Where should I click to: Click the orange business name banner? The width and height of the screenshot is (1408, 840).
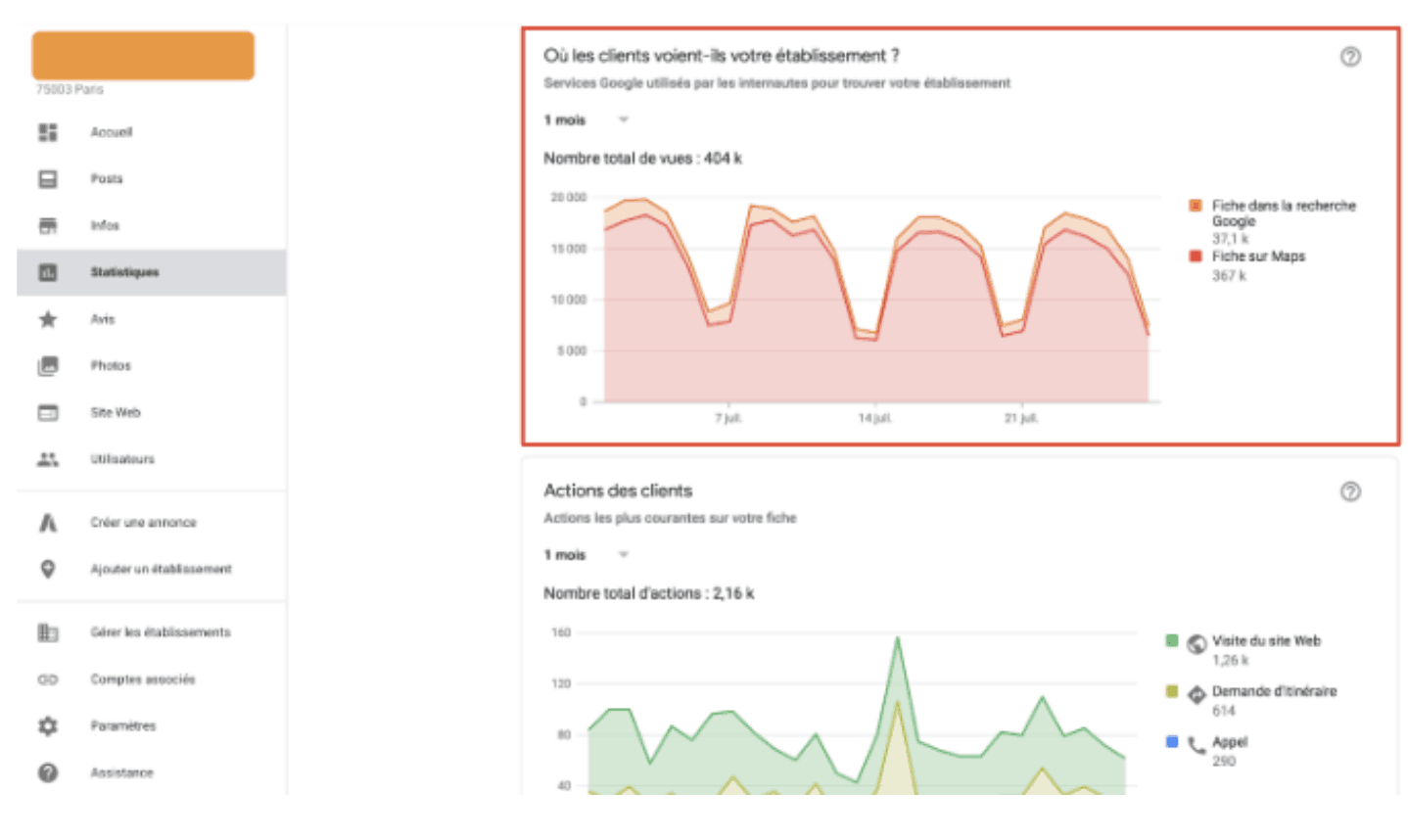(143, 56)
